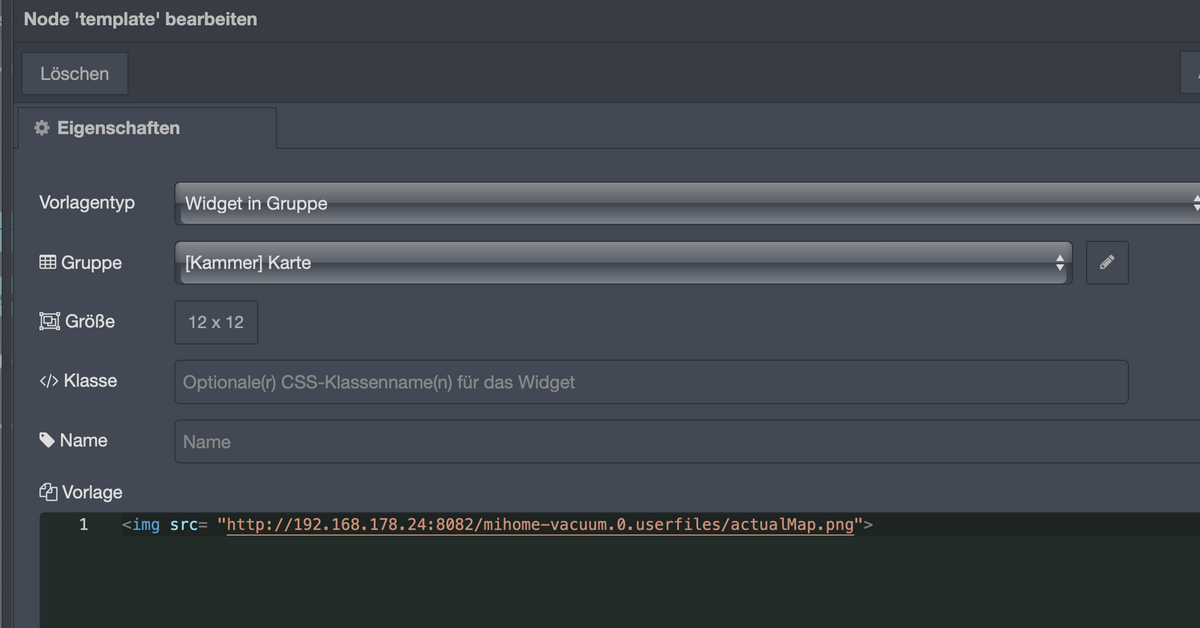Expand the Gruppe dropdown showing [Kammer] Karte
Screen dimensions: 1200x628
click(623, 263)
